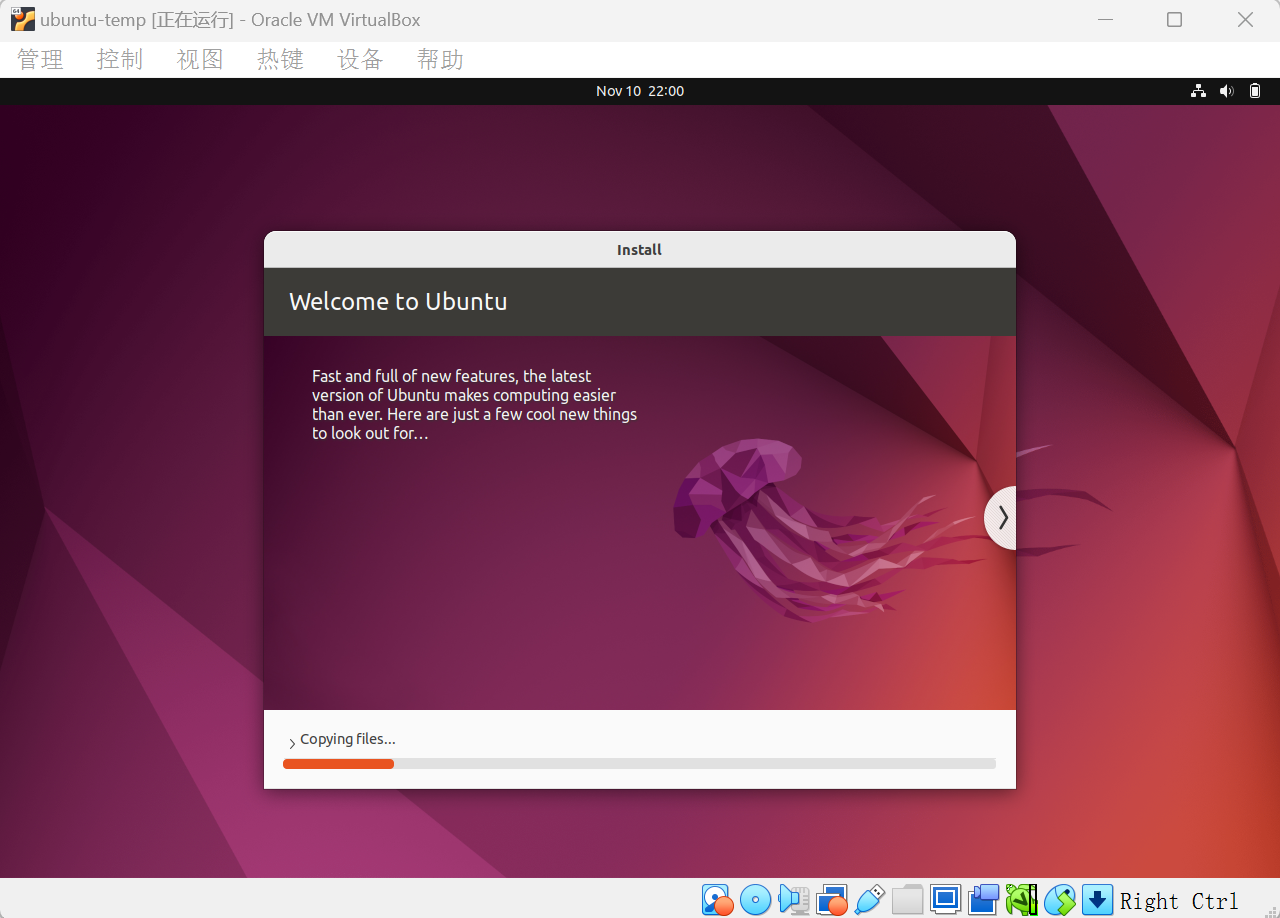Click the VirtualBox app icon in title bar
1280x918 pixels.
click(x=22, y=20)
